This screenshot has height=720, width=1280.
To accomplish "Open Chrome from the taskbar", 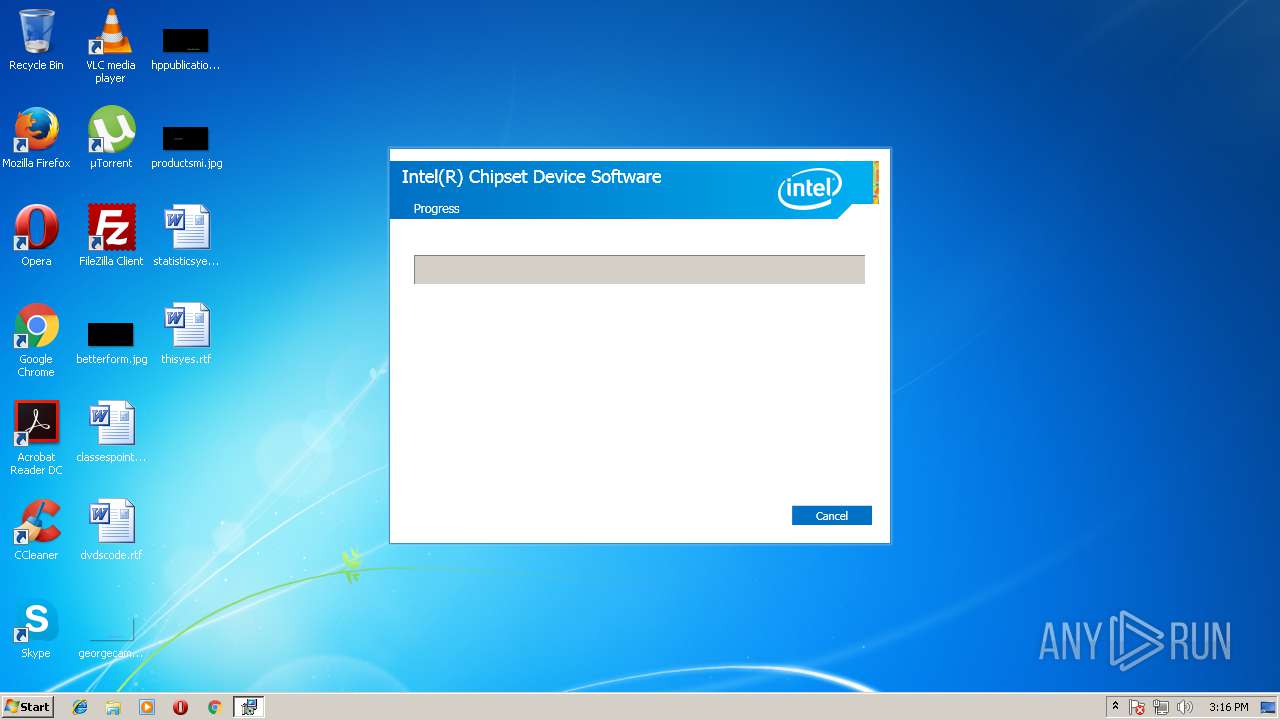I will point(214,707).
